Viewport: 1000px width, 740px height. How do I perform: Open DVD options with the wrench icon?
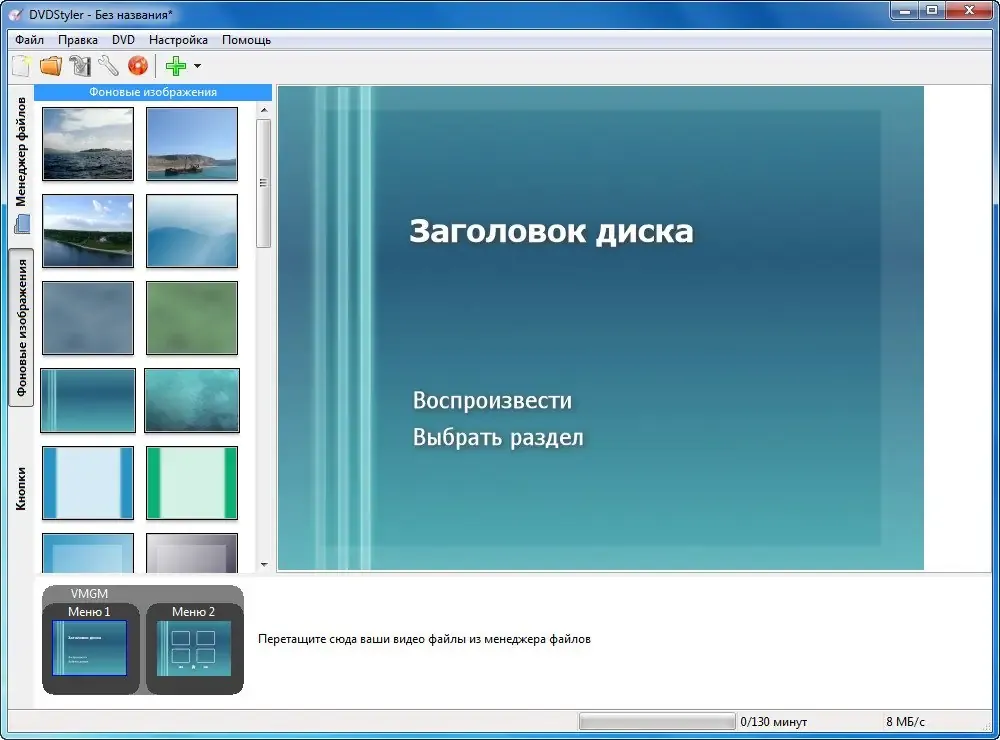(108, 66)
